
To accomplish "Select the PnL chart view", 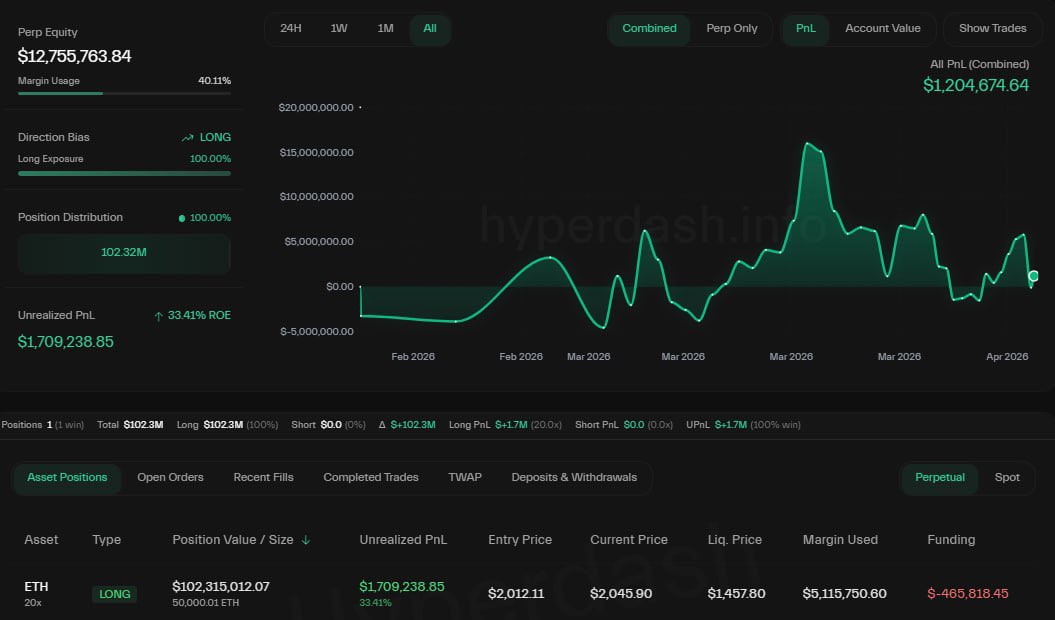I will click(805, 29).
